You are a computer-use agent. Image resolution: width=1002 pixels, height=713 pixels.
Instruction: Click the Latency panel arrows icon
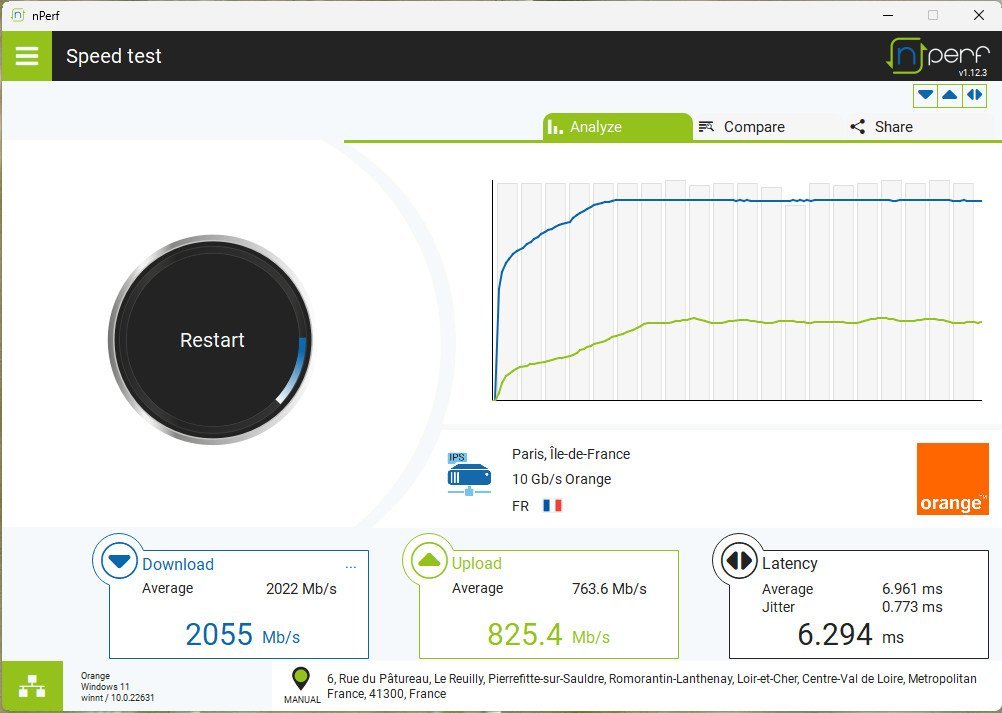[x=739, y=562]
